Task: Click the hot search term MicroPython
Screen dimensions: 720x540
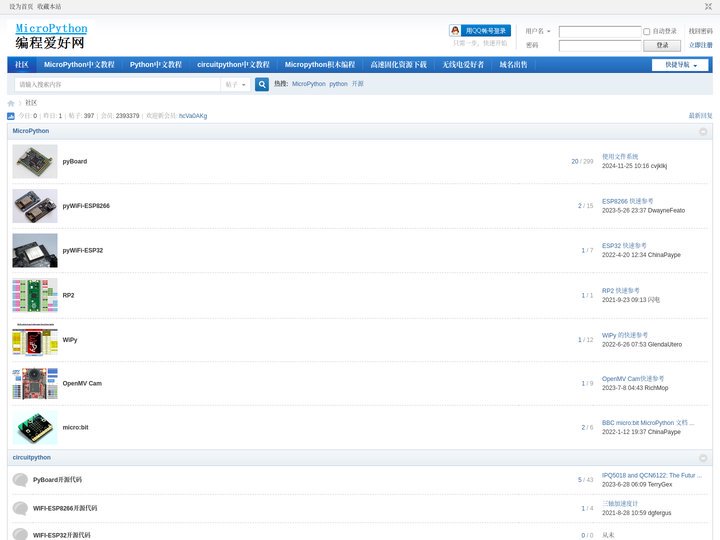Action: click(309, 84)
